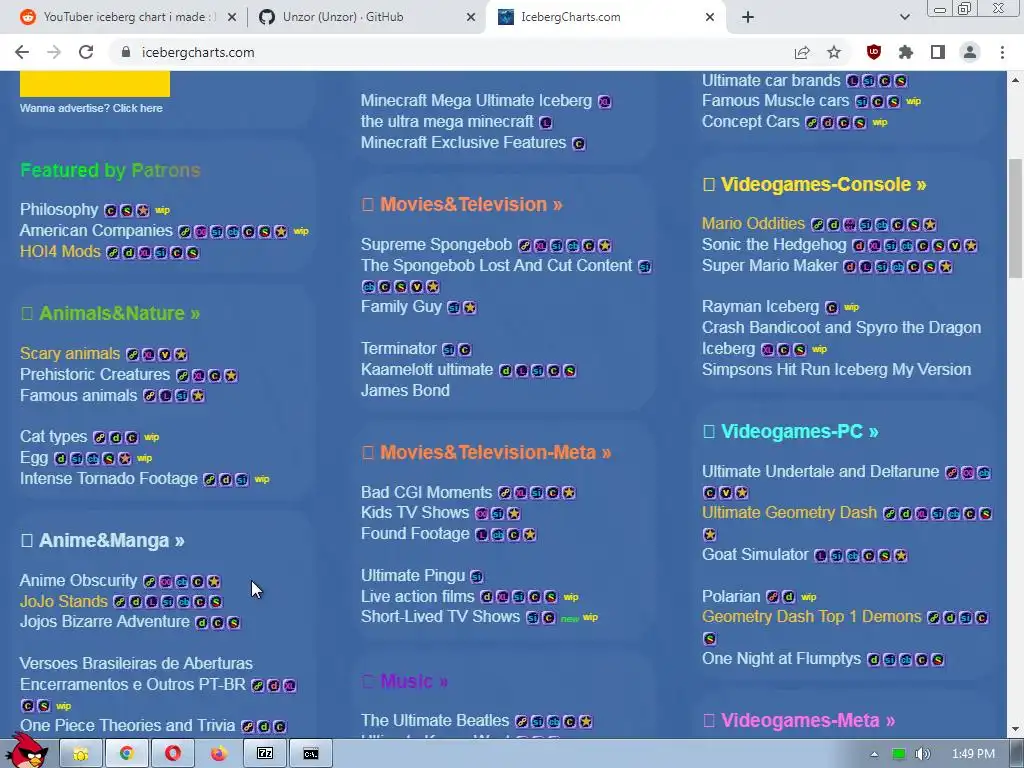This screenshot has height=768, width=1024.
Task: Open the Chrome extensions puzzle icon
Action: [905, 52]
